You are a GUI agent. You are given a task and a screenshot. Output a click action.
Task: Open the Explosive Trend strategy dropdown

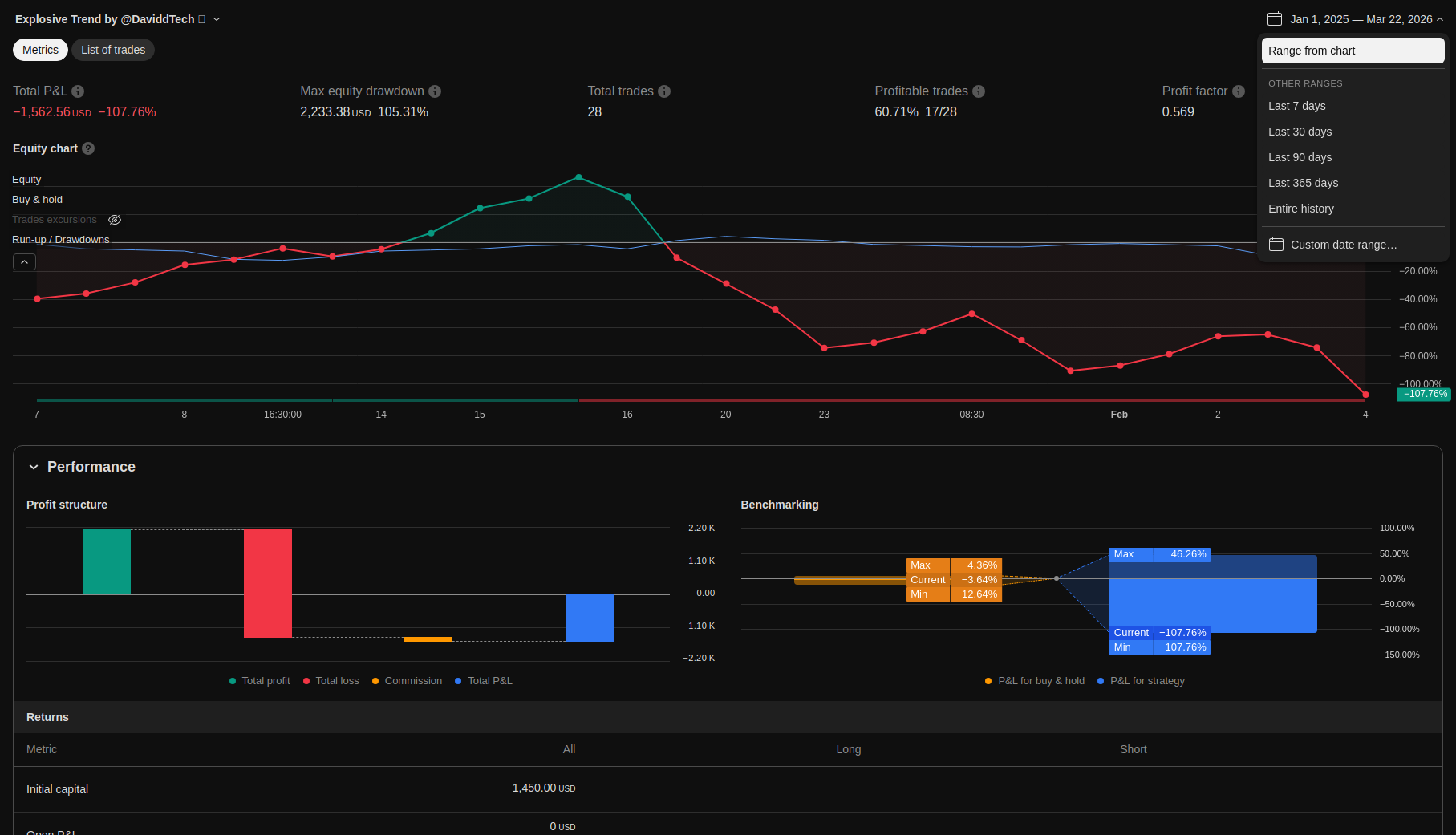[x=217, y=19]
